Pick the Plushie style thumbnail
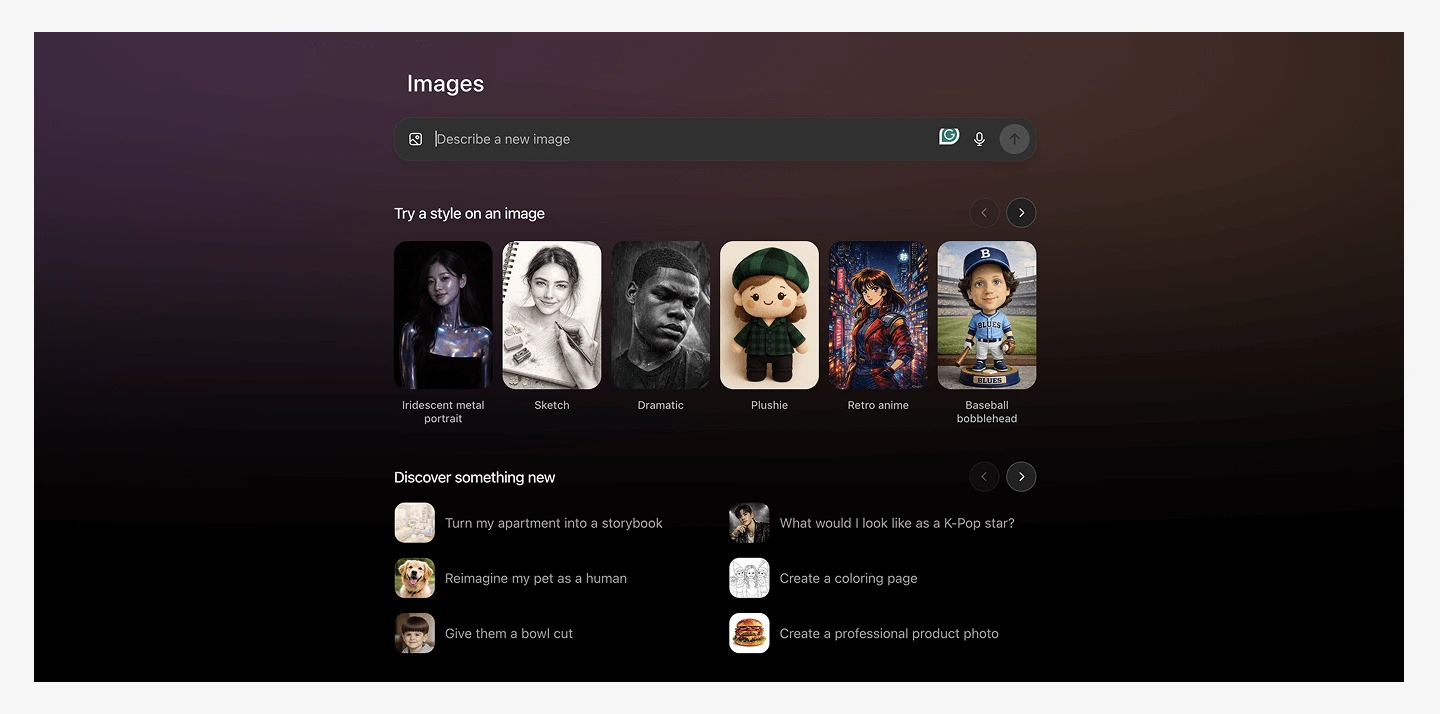The width and height of the screenshot is (1440, 714). [x=769, y=315]
